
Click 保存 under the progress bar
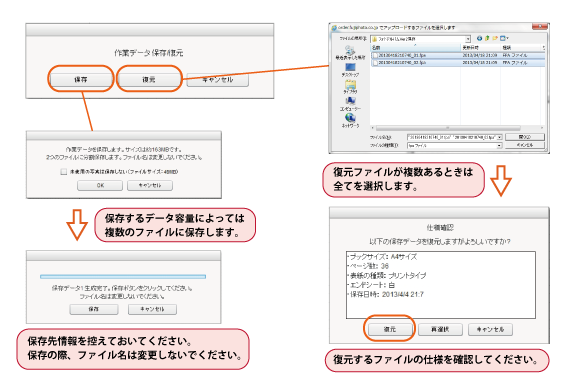point(94,309)
